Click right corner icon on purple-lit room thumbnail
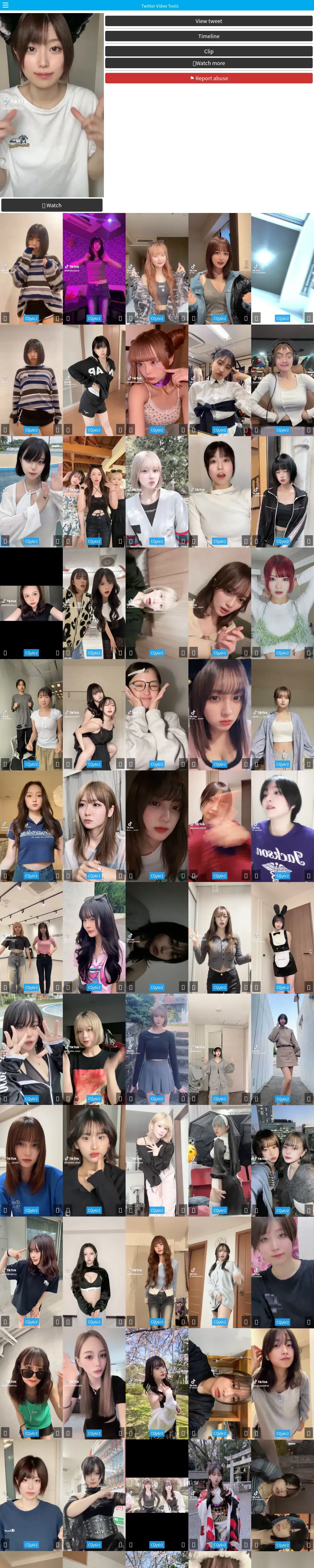314x1568 pixels. [x=120, y=318]
